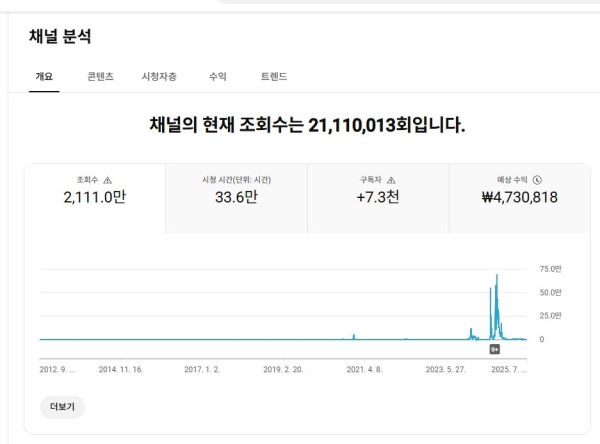The height and width of the screenshot is (444, 600).
Task: Select the 개요 overview tab
Action: coord(44,76)
